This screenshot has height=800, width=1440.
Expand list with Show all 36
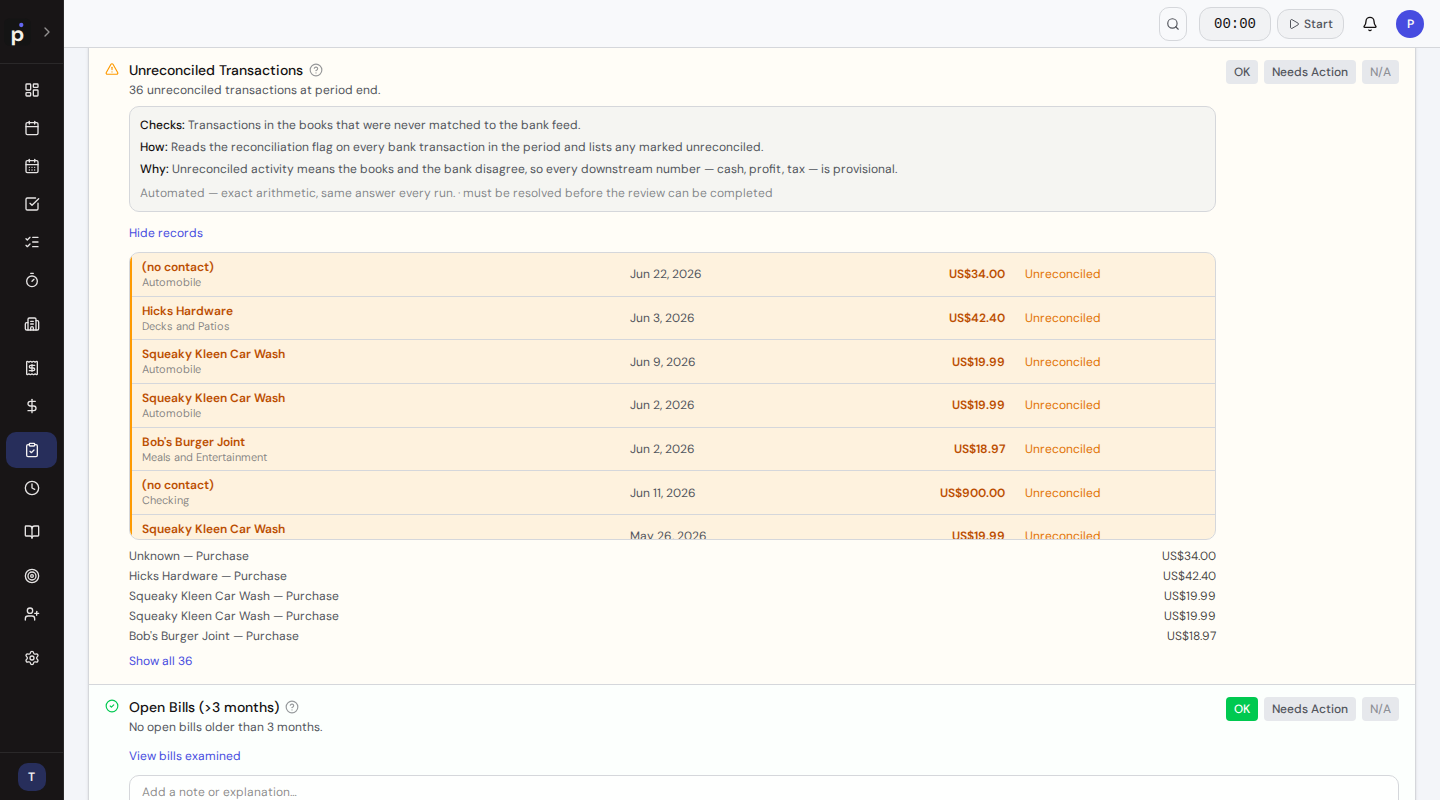point(161,661)
